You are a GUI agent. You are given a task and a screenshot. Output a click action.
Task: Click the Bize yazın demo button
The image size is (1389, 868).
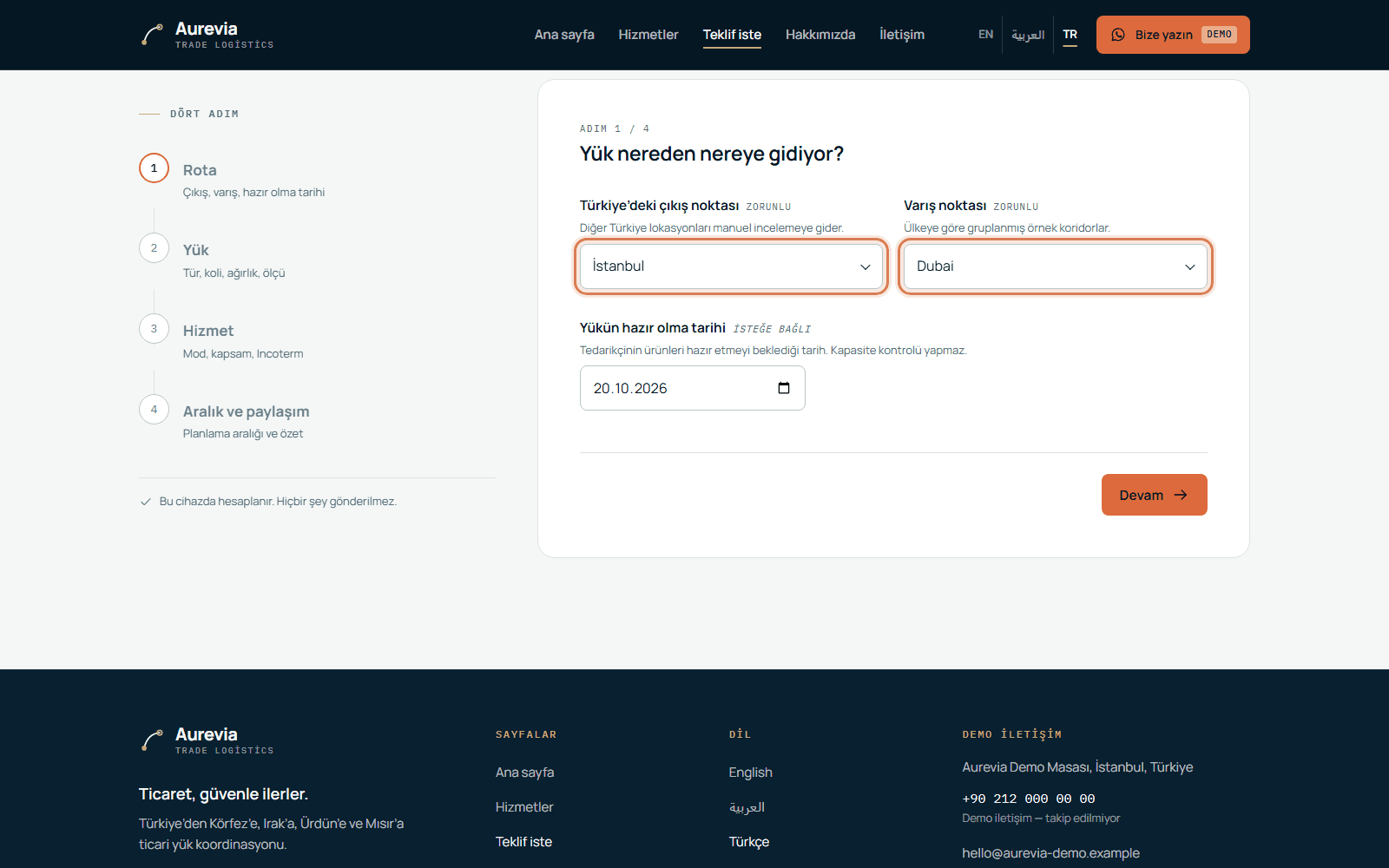click(1173, 35)
